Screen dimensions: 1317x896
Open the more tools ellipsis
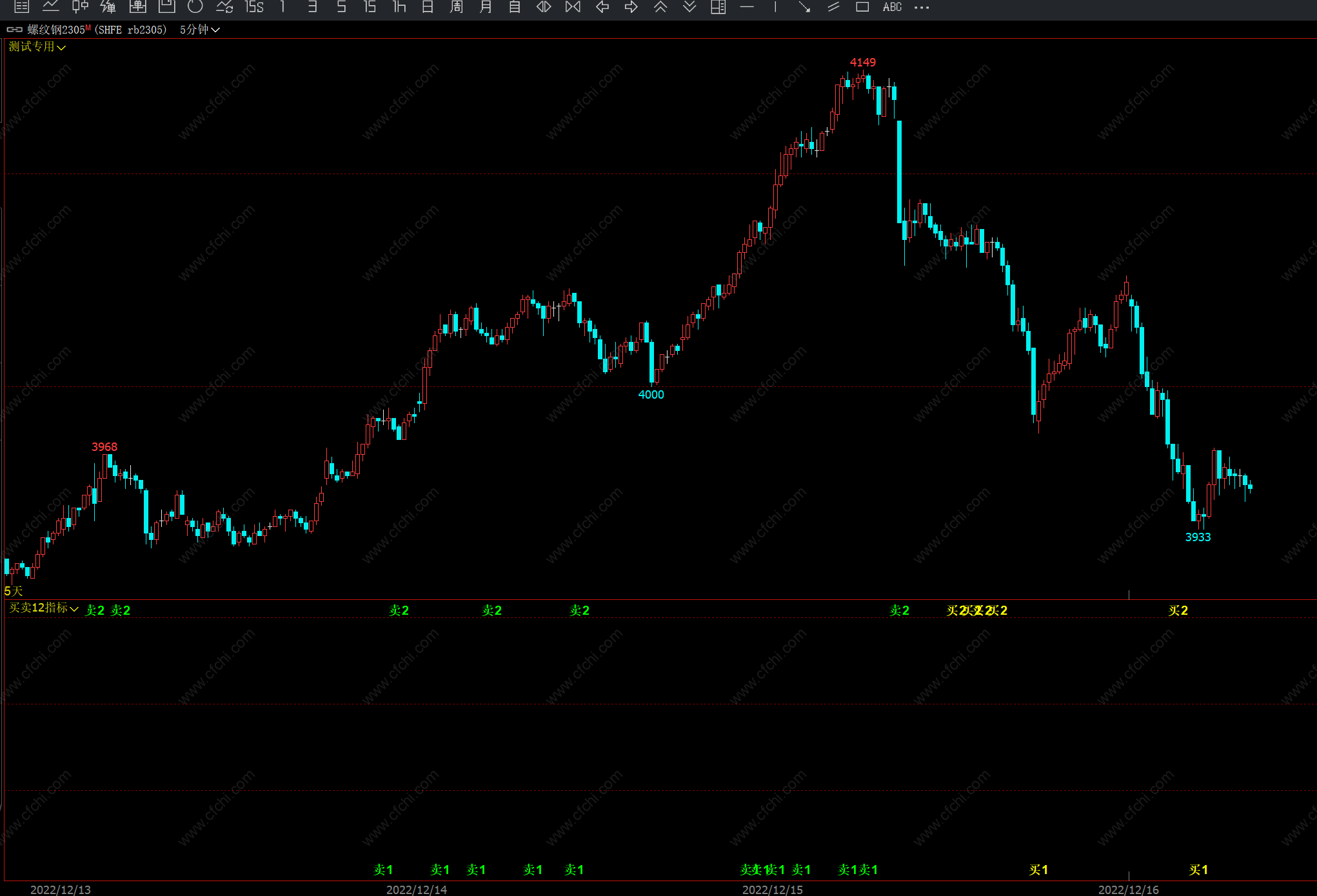pos(922,6)
